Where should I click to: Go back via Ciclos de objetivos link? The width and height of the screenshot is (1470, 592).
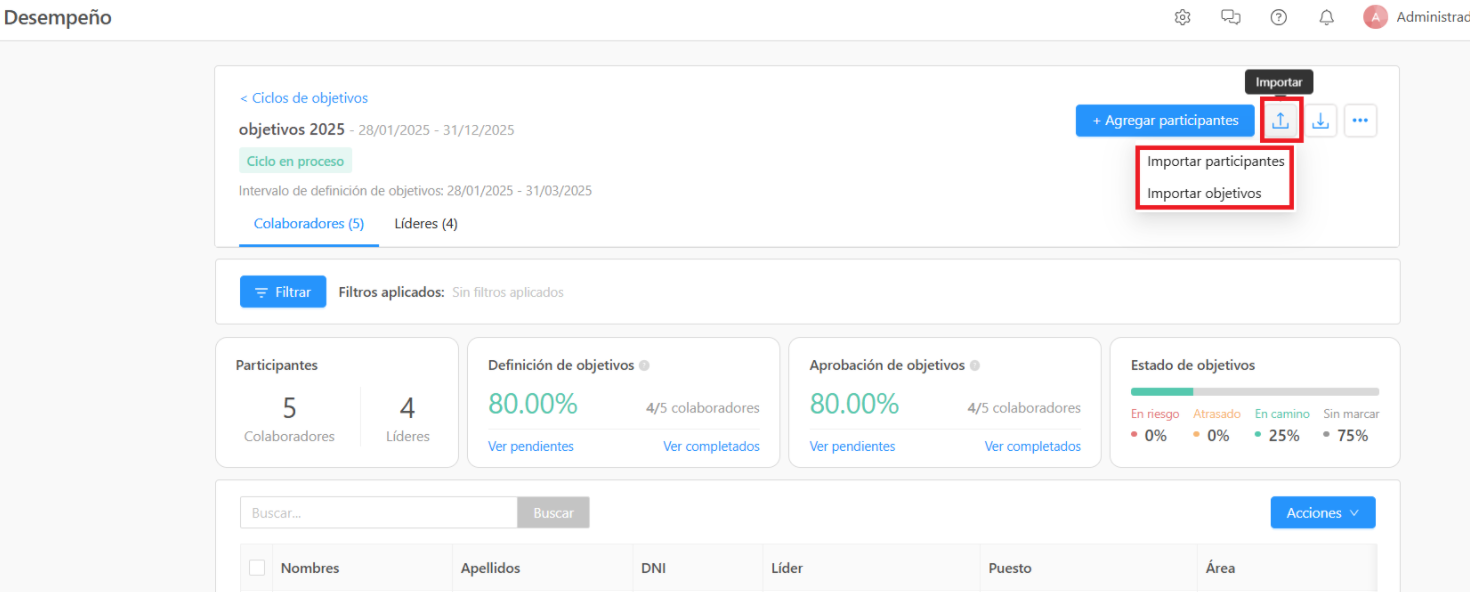304,98
